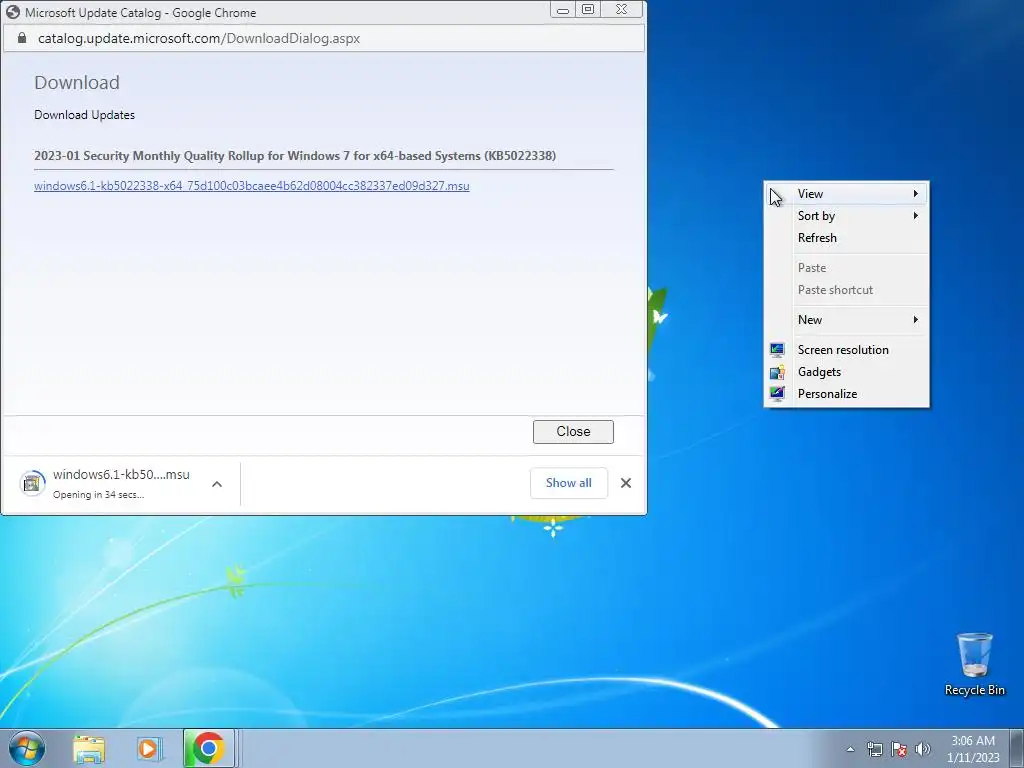Open the Recycle Bin desktop icon
The width and height of the screenshot is (1024, 768).
974,664
